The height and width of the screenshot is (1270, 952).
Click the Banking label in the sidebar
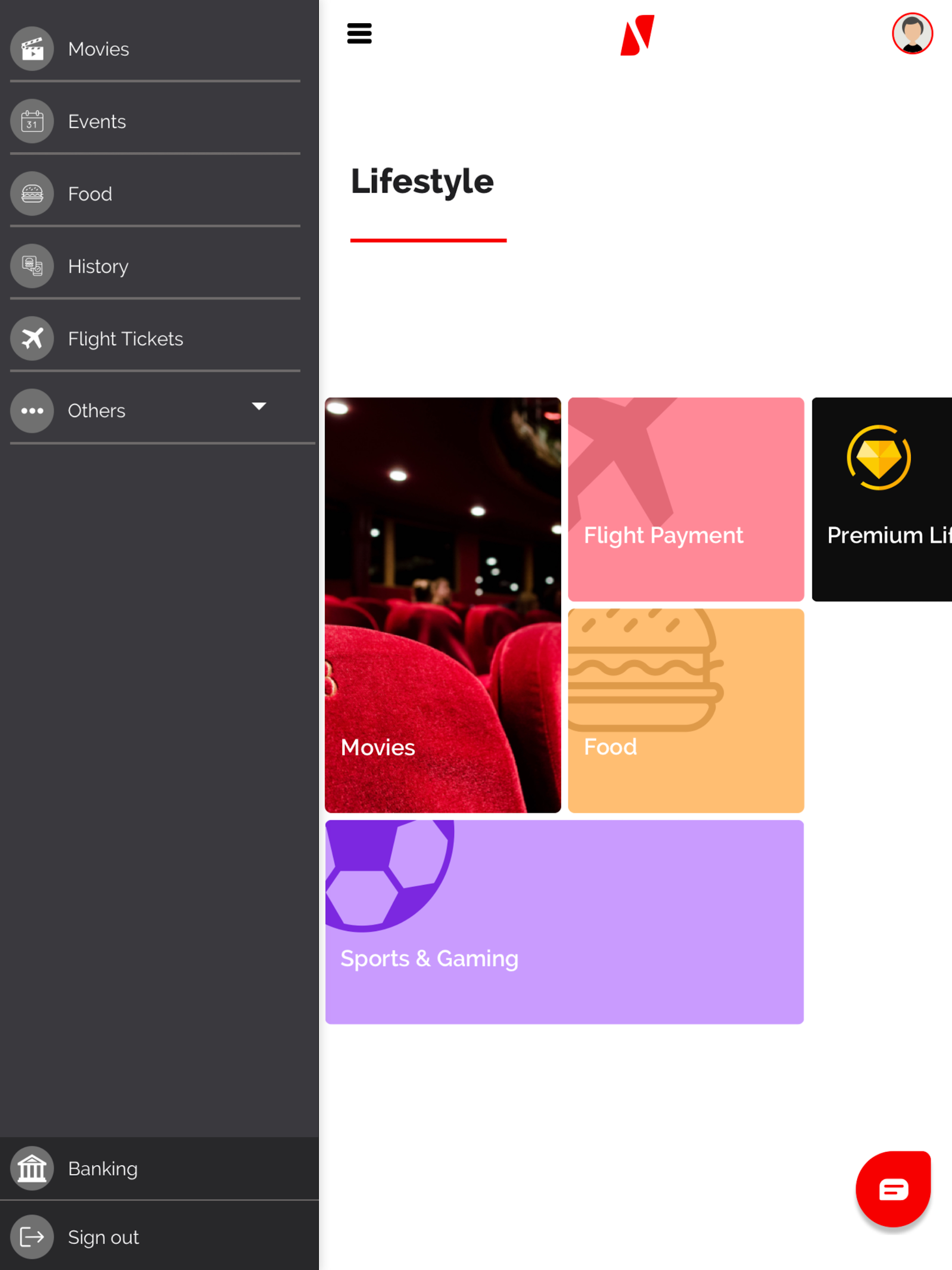103,1169
